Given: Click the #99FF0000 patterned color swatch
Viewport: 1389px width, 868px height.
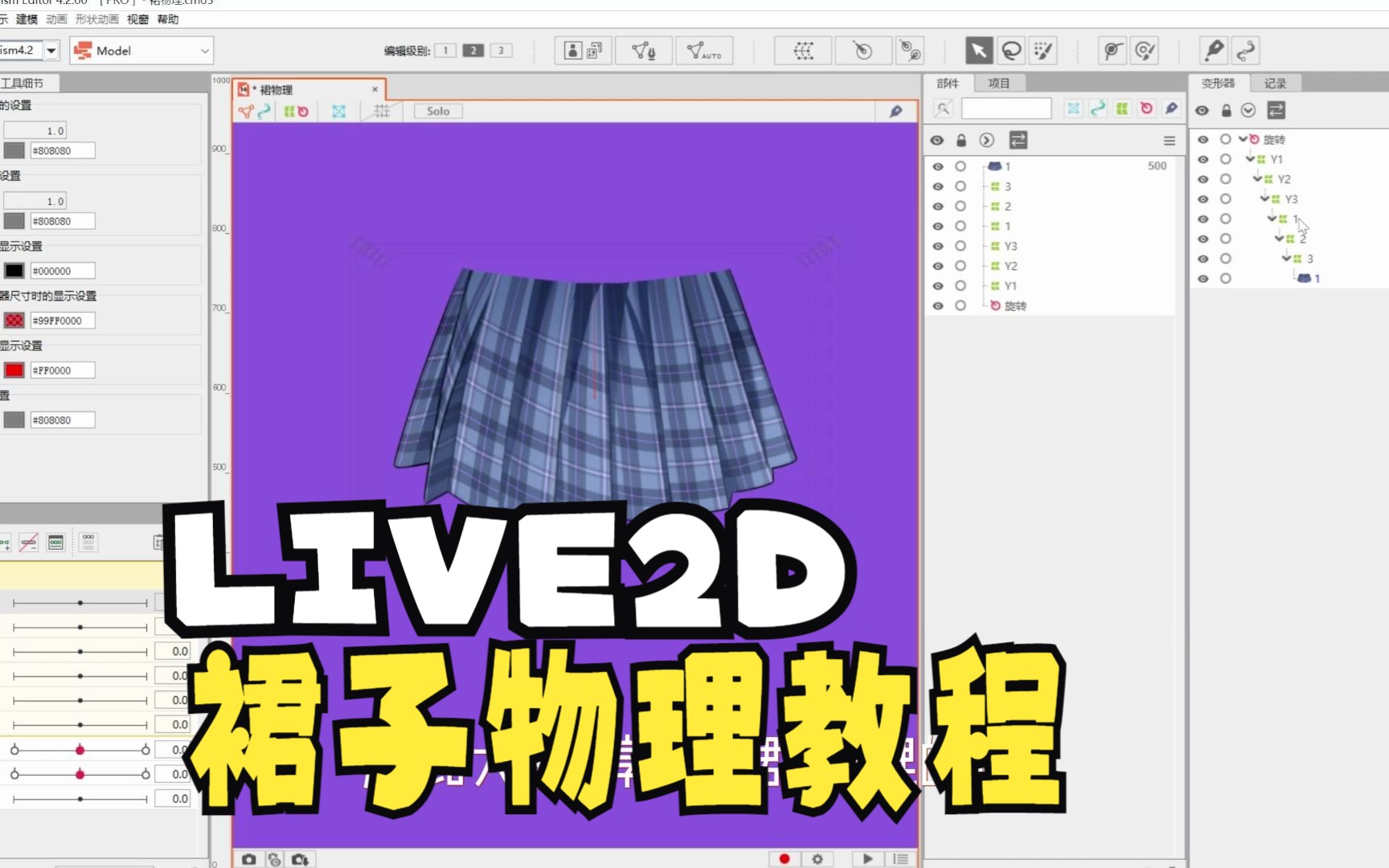Looking at the screenshot, I should [x=14, y=321].
